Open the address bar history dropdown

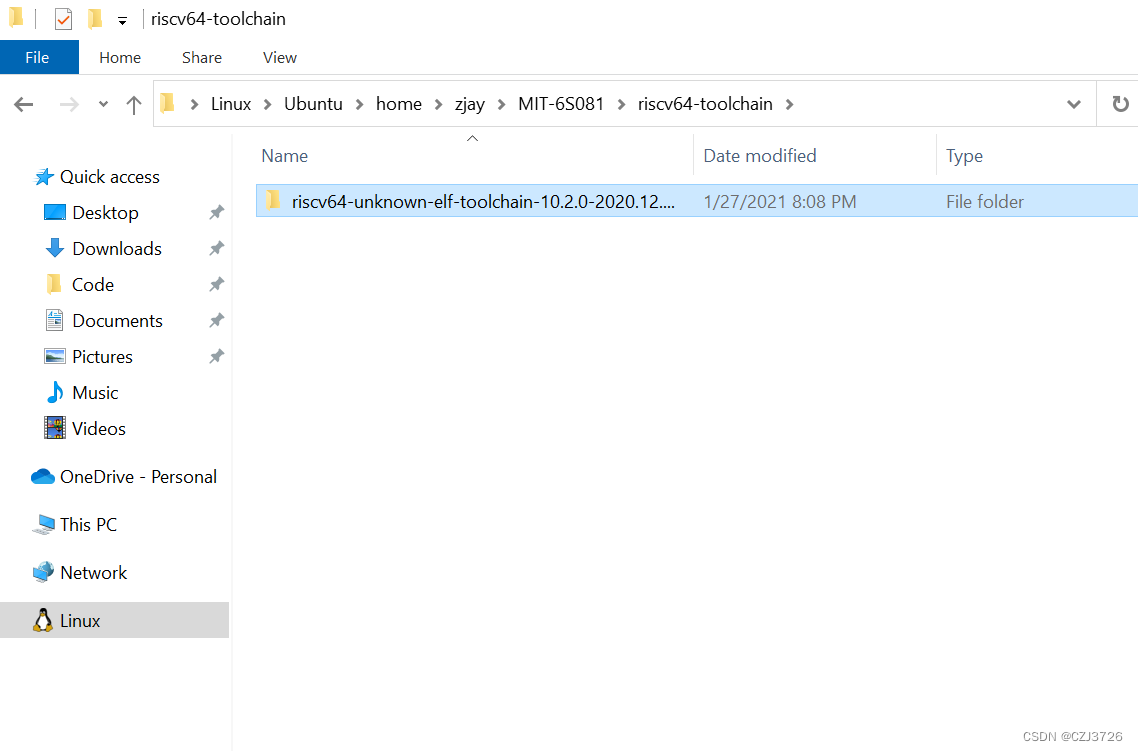click(1074, 103)
